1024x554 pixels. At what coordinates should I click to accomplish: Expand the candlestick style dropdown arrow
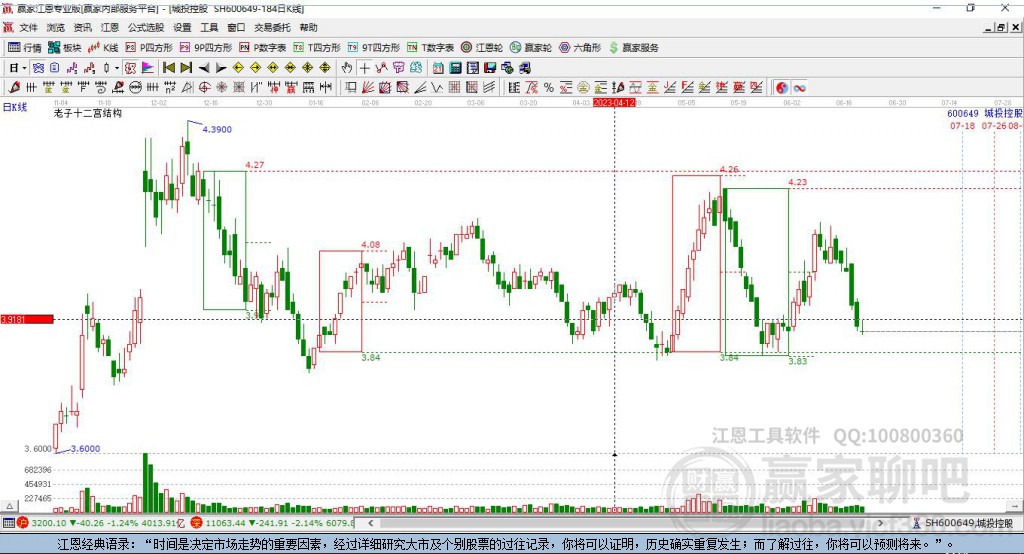point(117,68)
